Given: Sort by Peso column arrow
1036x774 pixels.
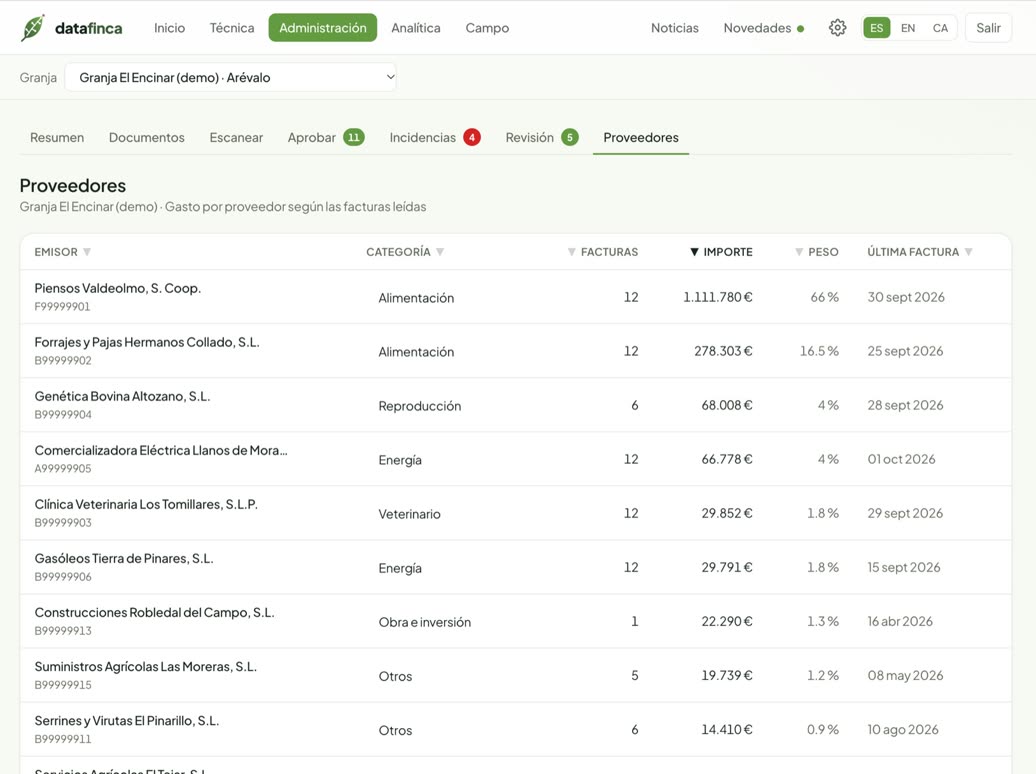Looking at the screenshot, I should (799, 252).
